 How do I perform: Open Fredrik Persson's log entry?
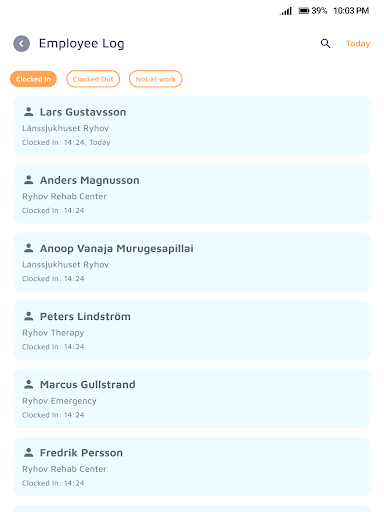192,466
